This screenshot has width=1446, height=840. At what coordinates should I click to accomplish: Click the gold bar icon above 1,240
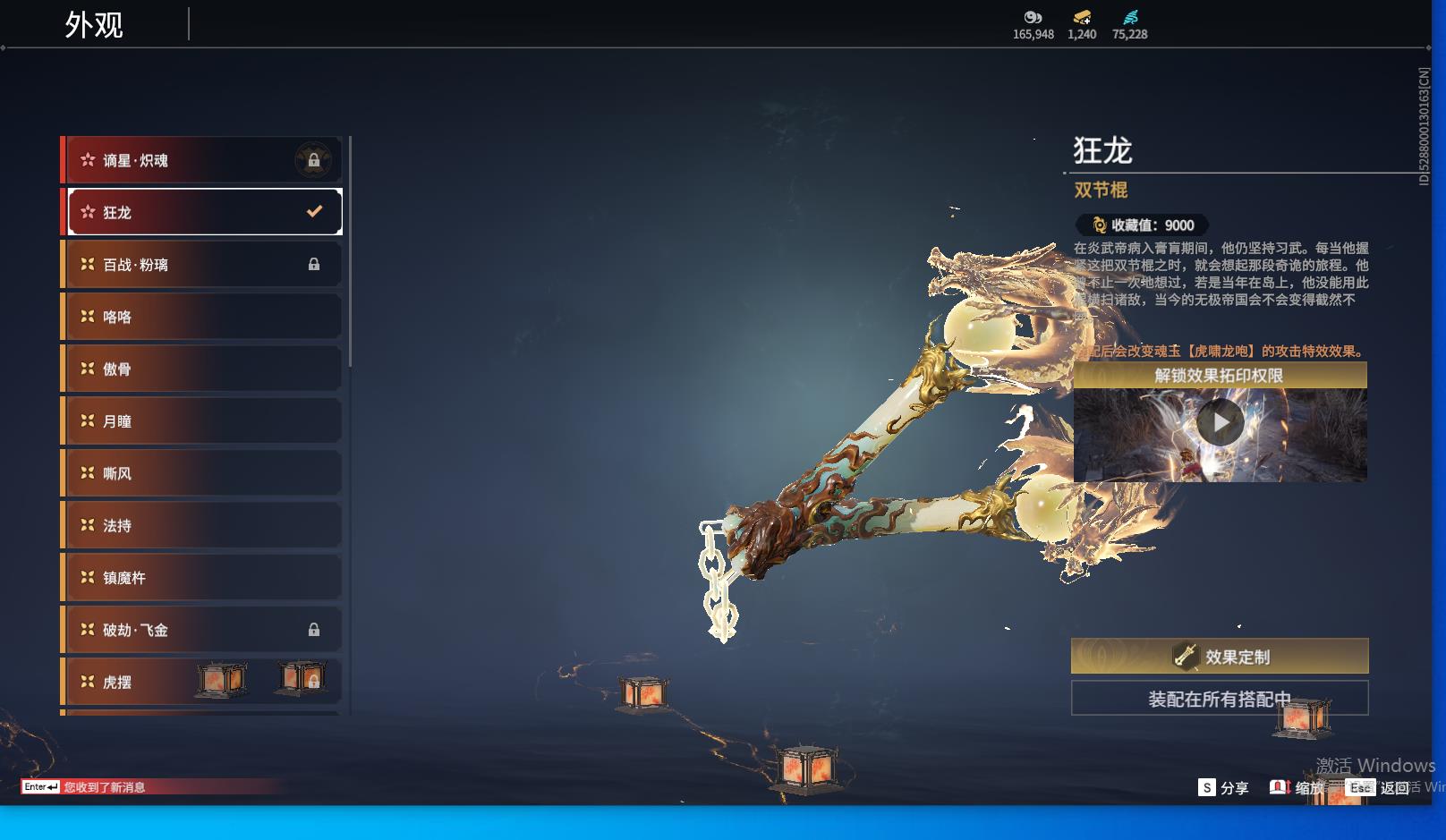point(1082,17)
